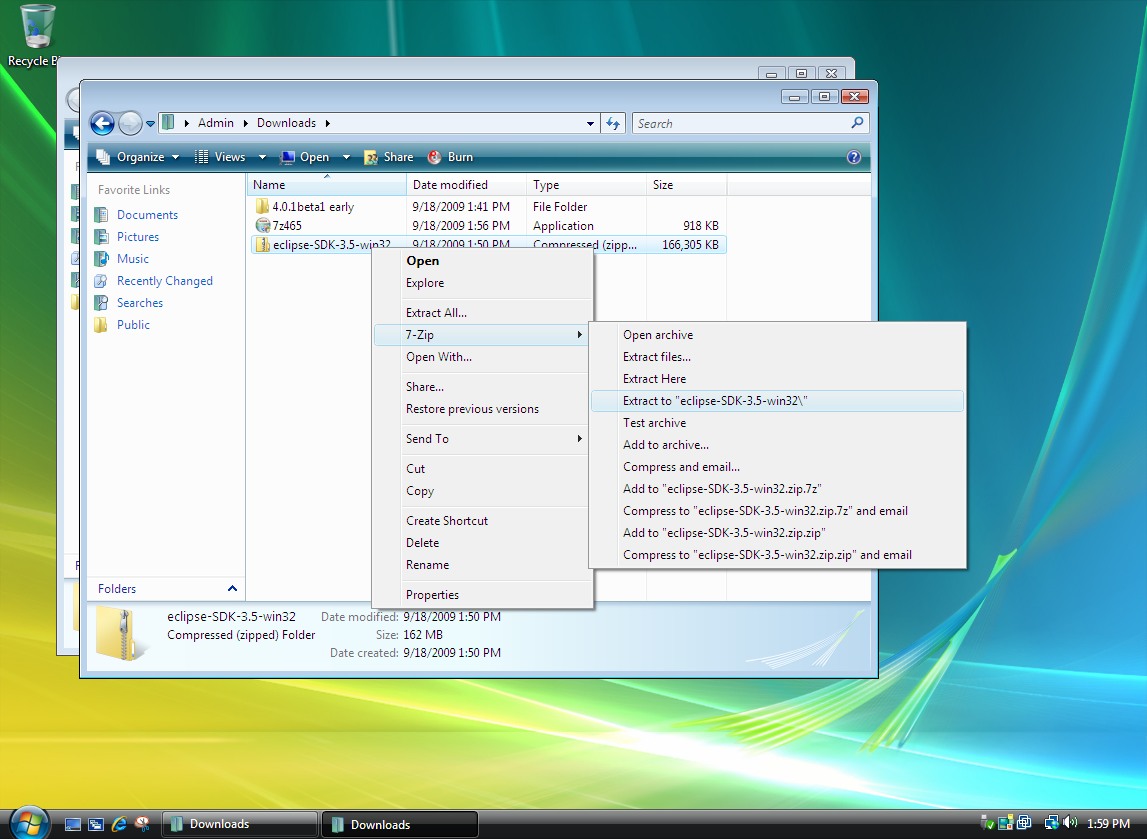Screen dimensions: 1147x839
Task: Expand the Folders pane chevron
Action: 232,589
